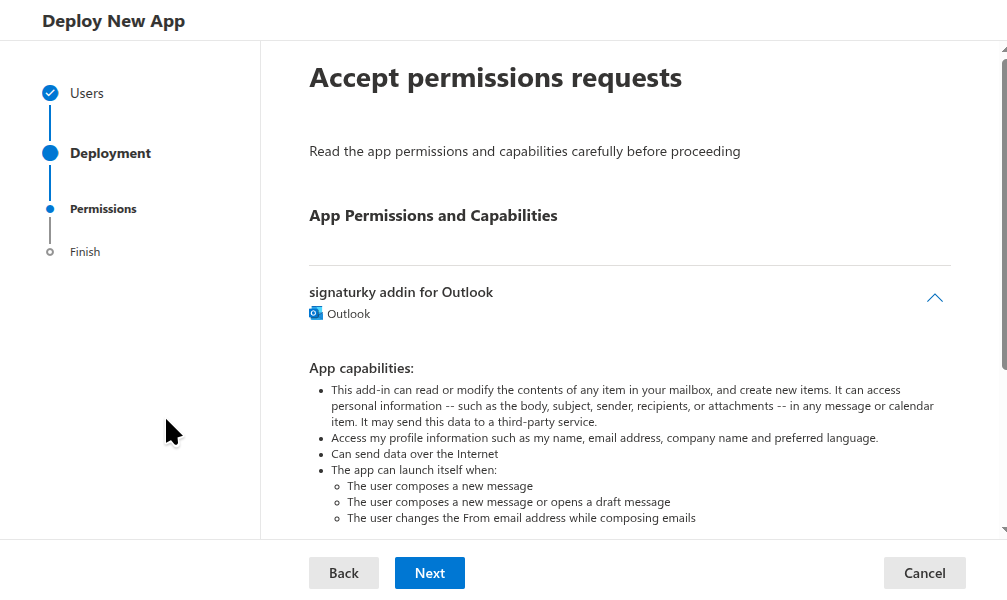Select the Permissions sub-step
This screenshot has height=600, width=1007.
pyautogui.click(x=103, y=209)
